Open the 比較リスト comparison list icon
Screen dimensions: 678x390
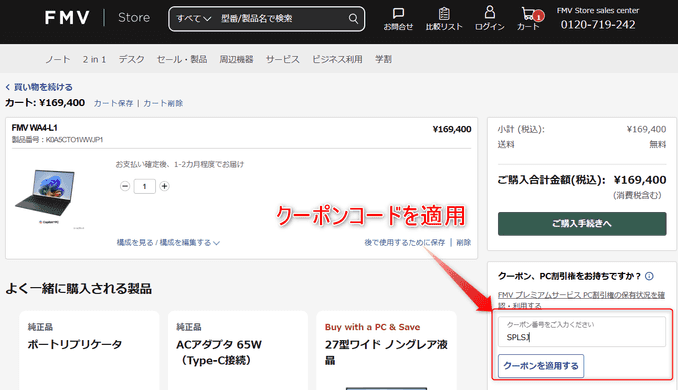tap(444, 19)
